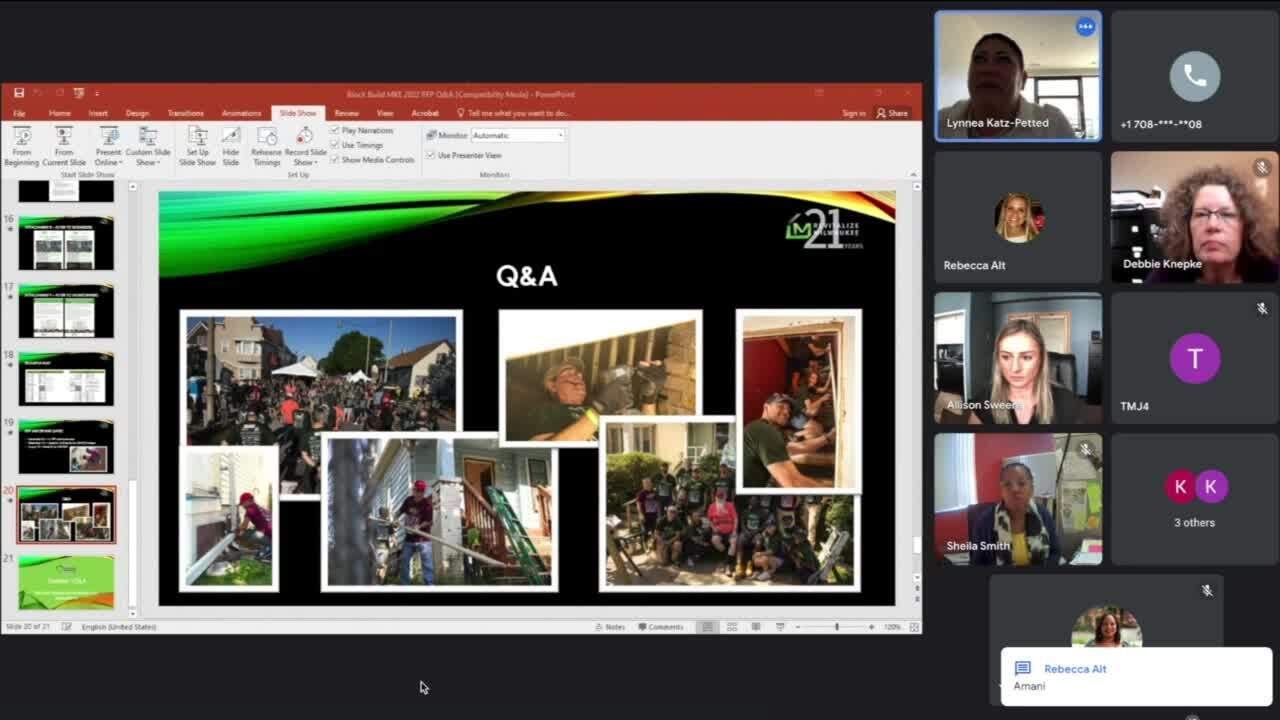This screenshot has width=1280, height=720.
Task: Expand the Custom Slide Show dropdown
Action: point(148,162)
